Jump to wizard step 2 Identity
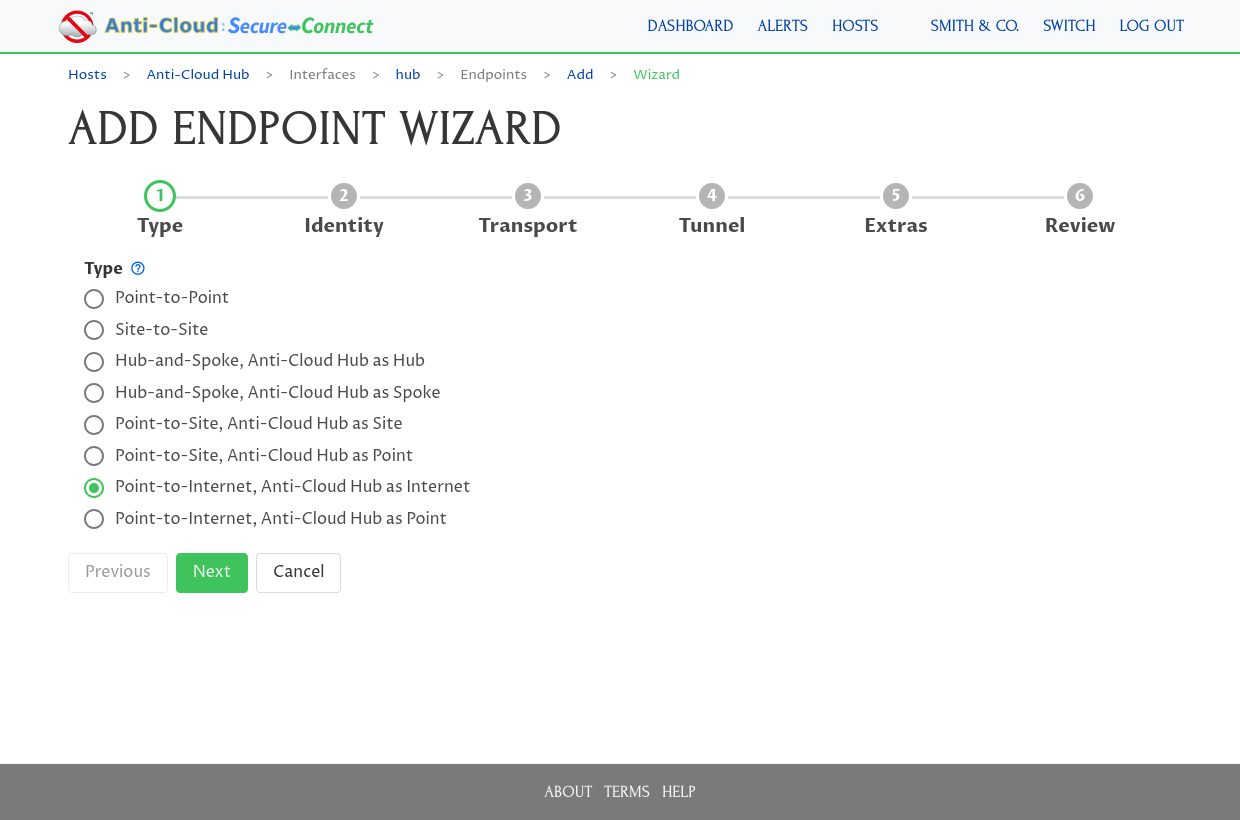Image resolution: width=1240 pixels, height=820 pixels. click(344, 209)
